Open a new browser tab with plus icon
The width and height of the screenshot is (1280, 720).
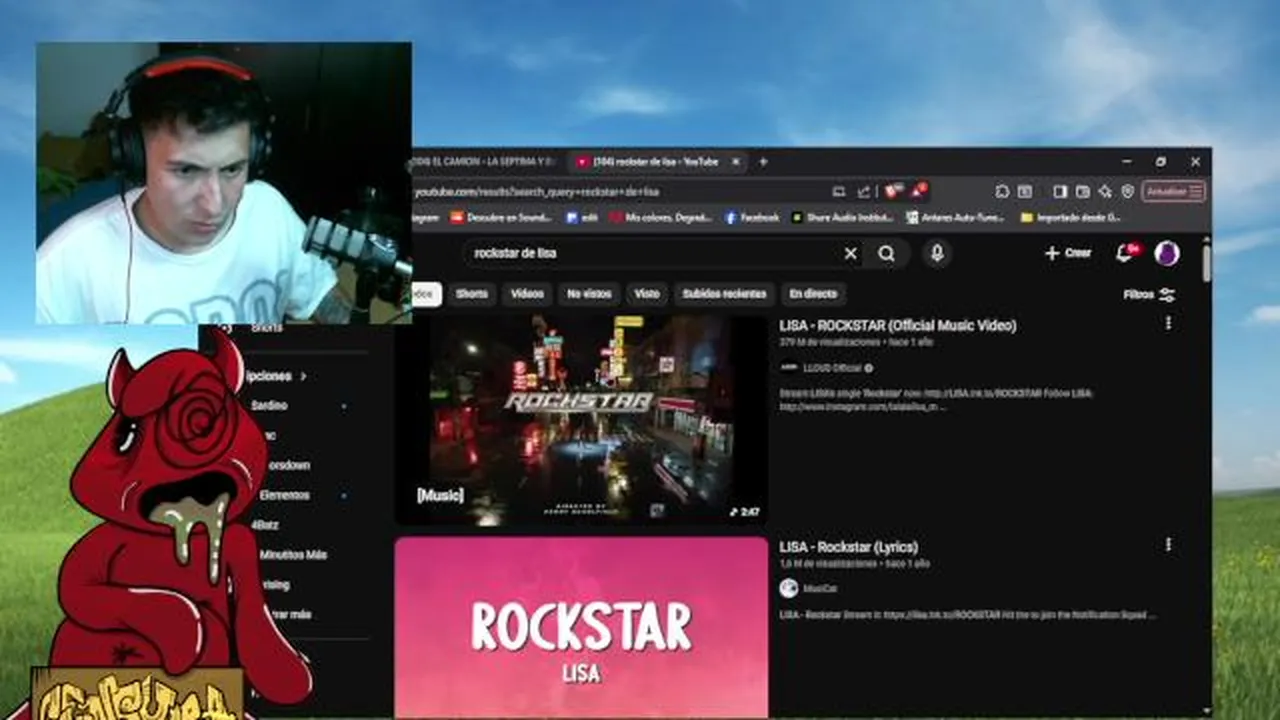tap(763, 161)
